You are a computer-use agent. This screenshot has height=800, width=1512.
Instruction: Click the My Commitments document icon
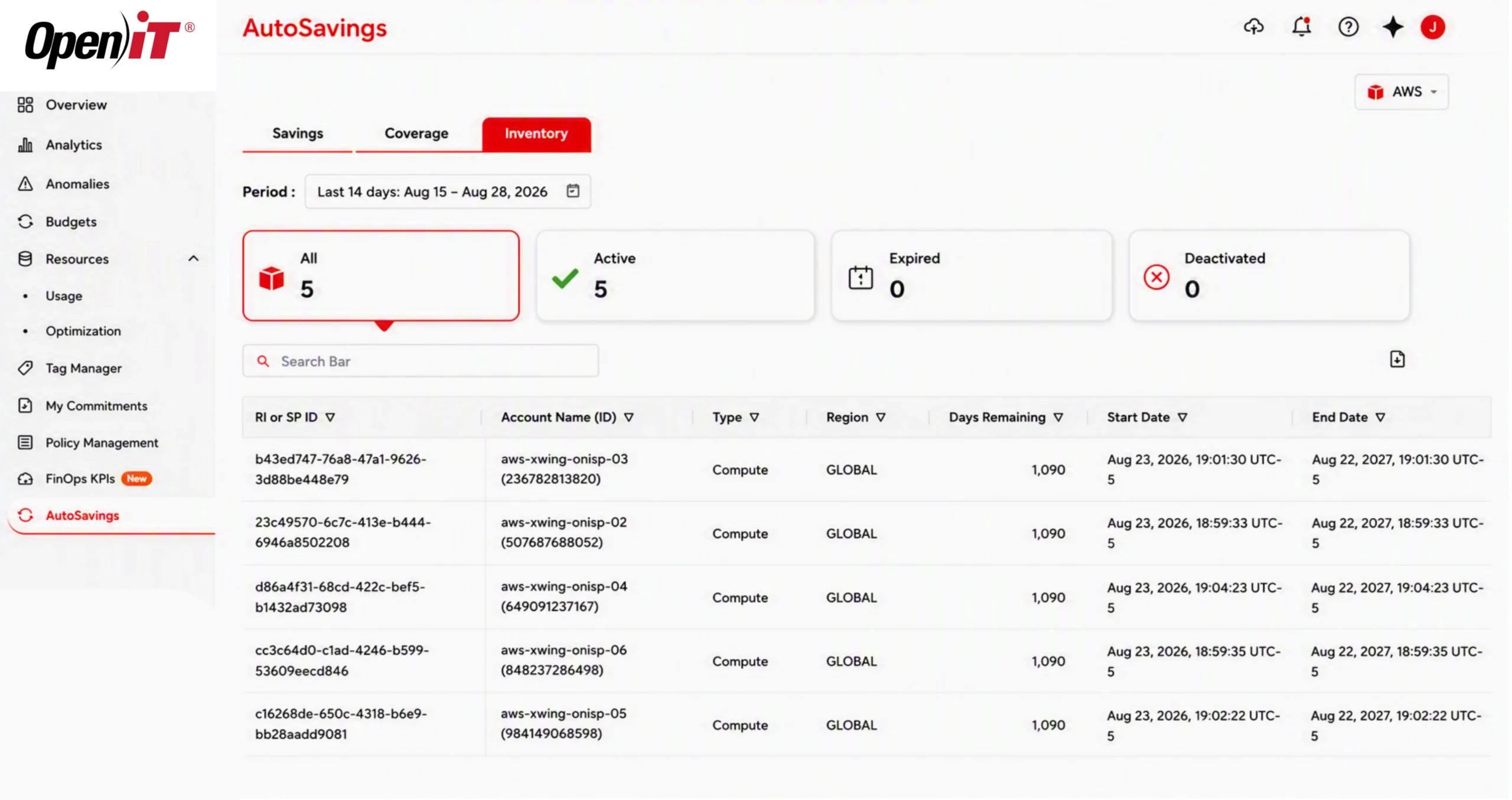[x=25, y=405]
